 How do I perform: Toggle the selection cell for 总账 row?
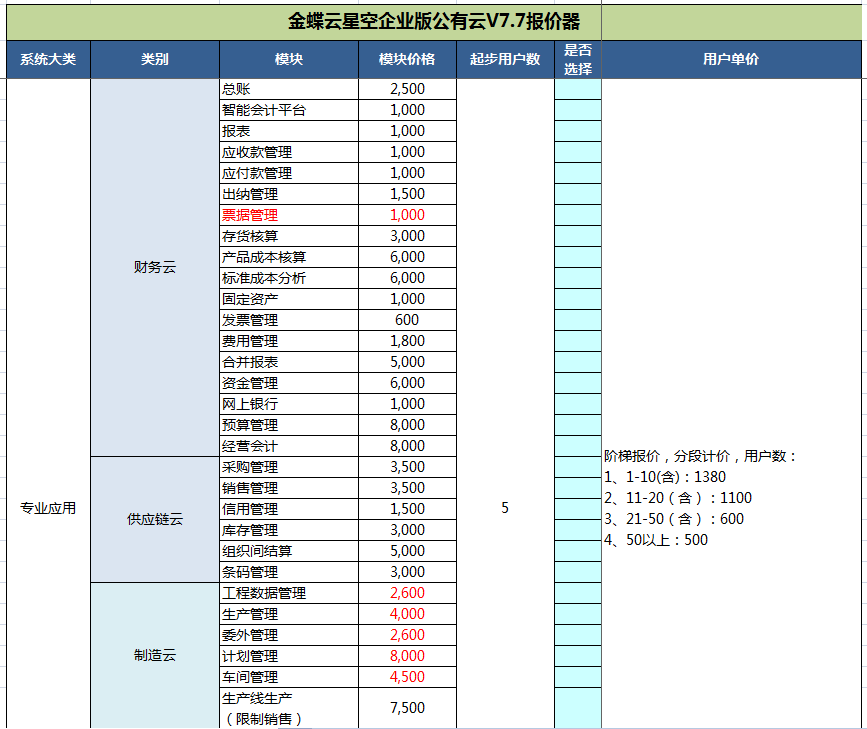pos(578,89)
